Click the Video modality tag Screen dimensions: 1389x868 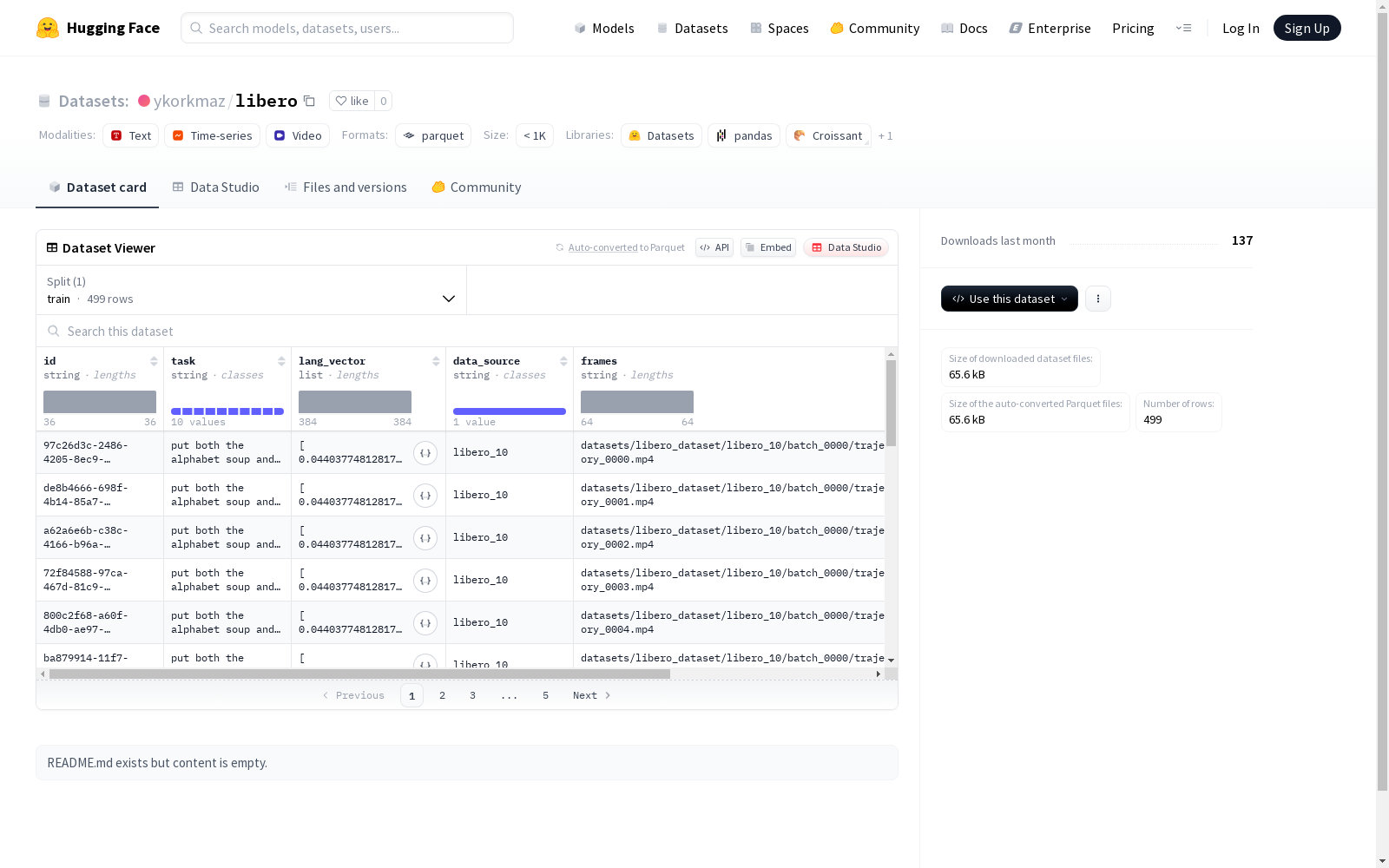[298, 135]
